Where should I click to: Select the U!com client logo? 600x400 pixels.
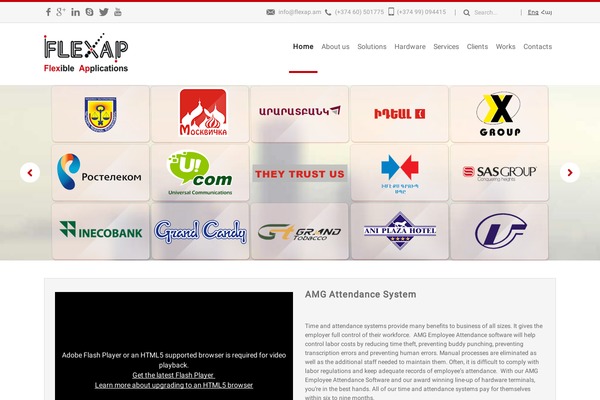[200, 173]
